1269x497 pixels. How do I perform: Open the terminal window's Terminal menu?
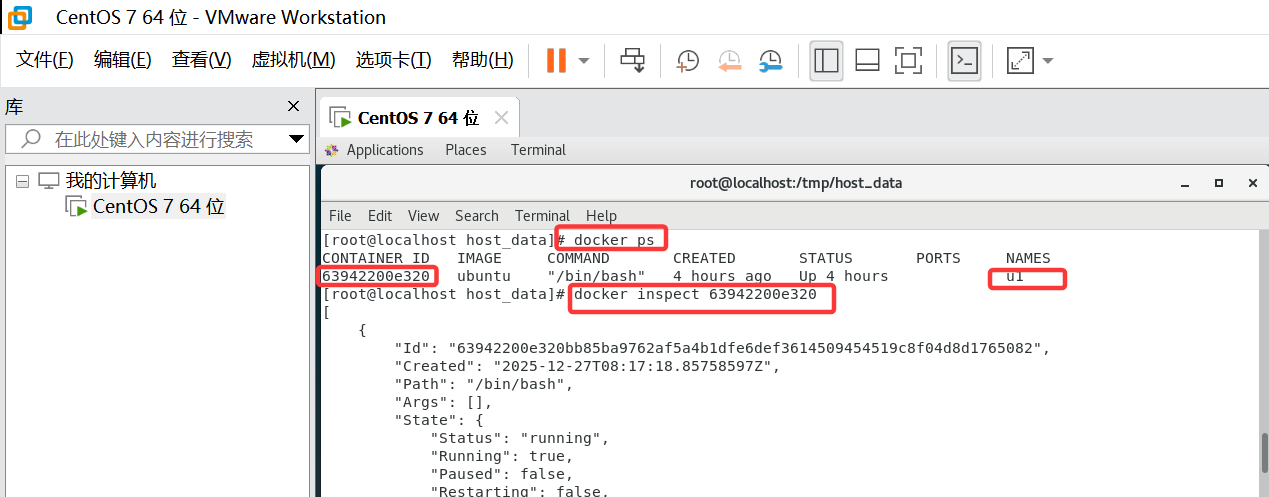tap(542, 216)
